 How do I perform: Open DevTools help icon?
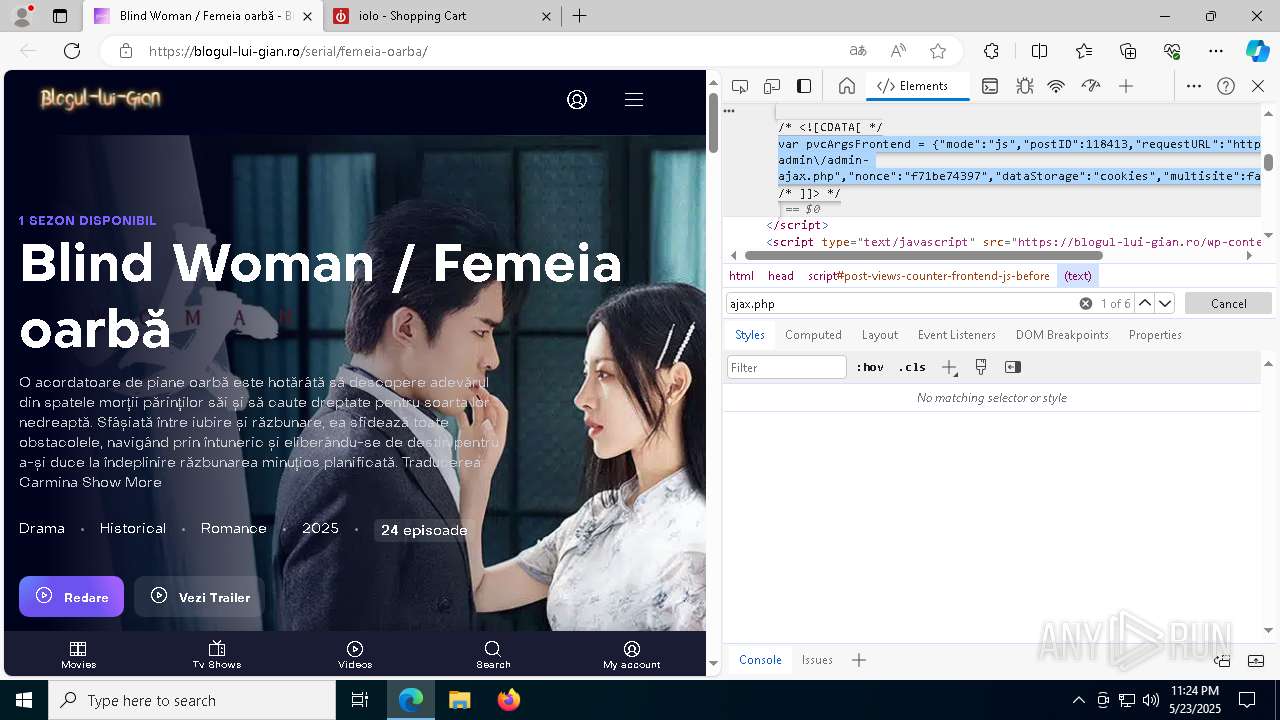pyautogui.click(x=1226, y=86)
